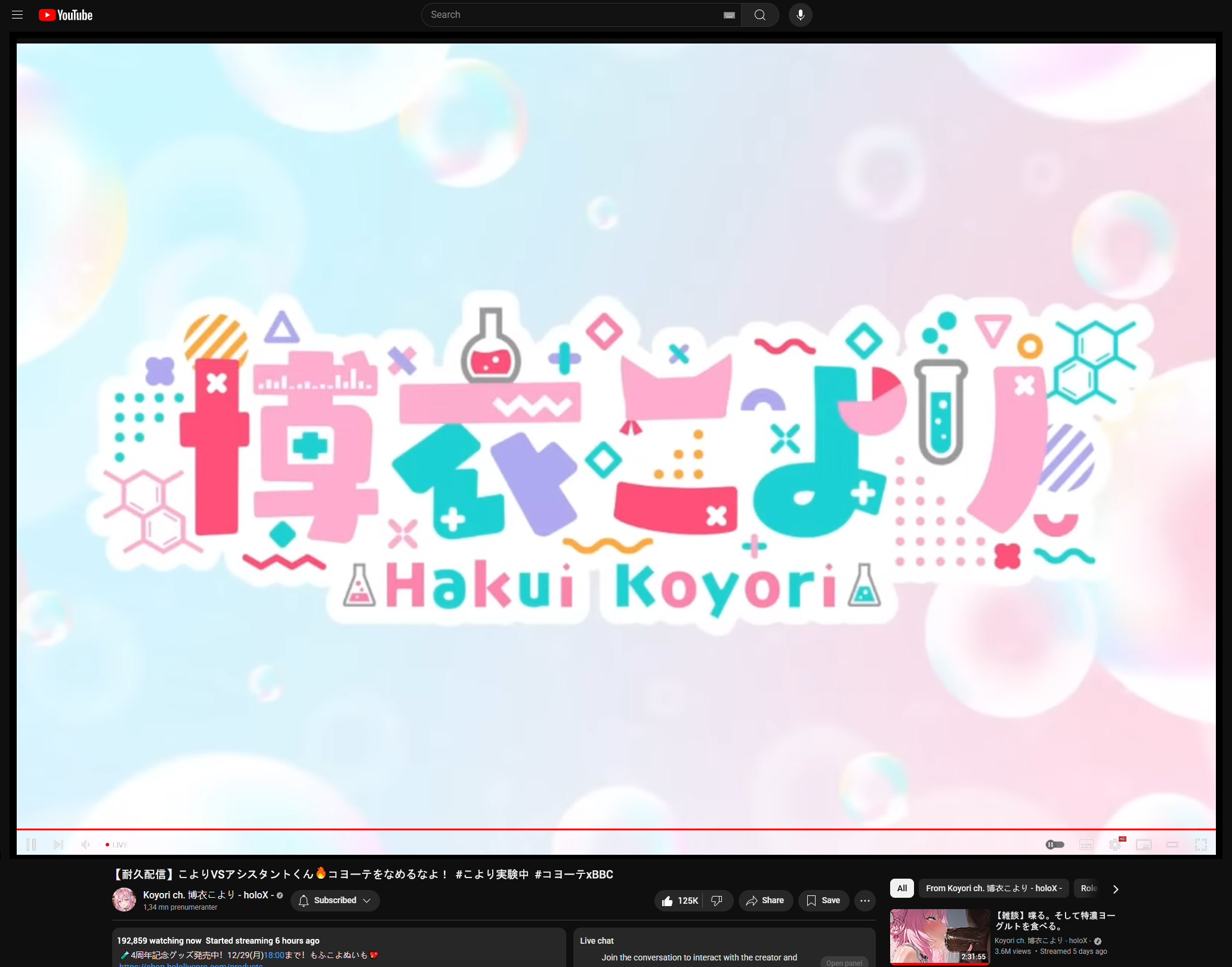Click the #こより実験中 hashtag in title
The height and width of the screenshot is (967, 1232).
point(492,874)
